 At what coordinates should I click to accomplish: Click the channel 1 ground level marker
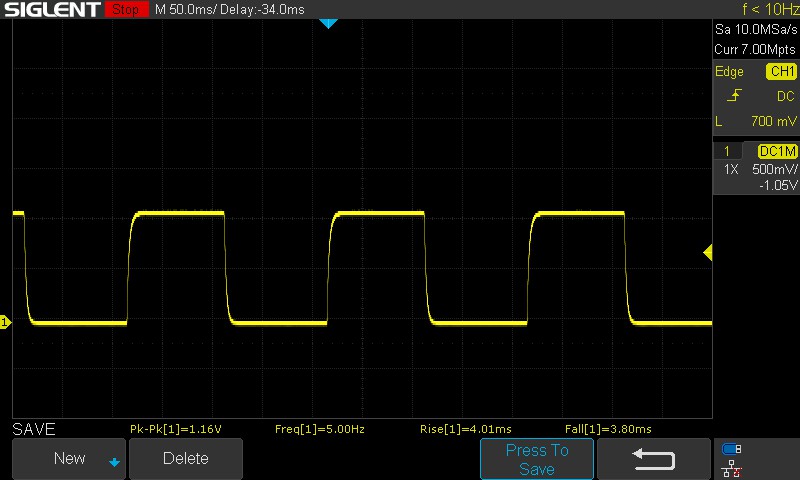point(5,322)
